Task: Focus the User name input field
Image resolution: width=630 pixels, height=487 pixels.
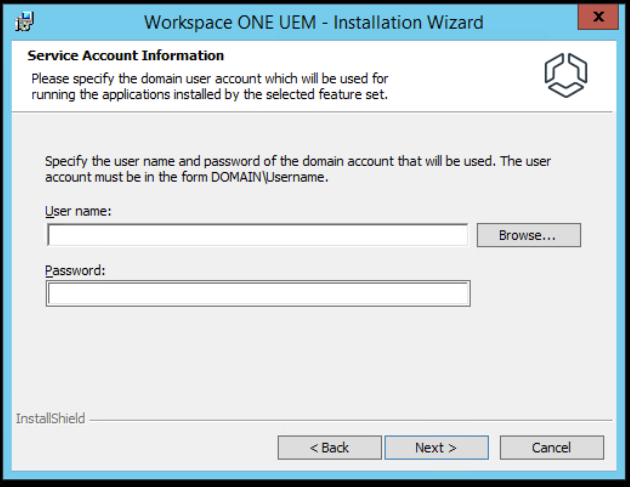Action: 258,235
